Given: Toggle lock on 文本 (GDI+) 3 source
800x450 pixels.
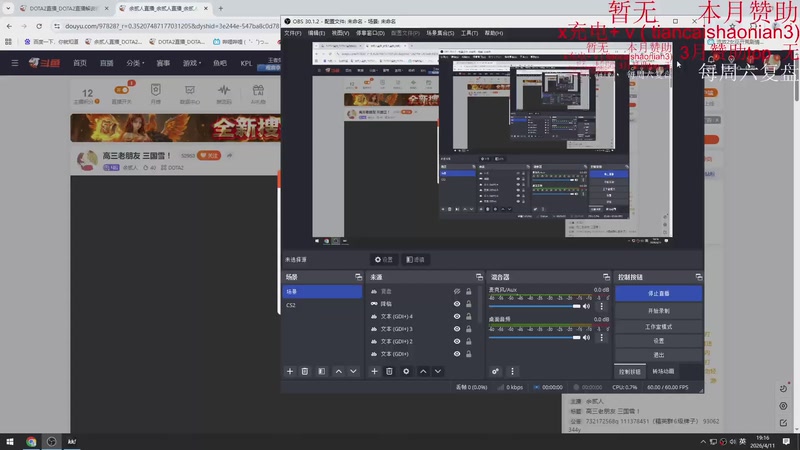Looking at the screenshot, I should [468, 329].
